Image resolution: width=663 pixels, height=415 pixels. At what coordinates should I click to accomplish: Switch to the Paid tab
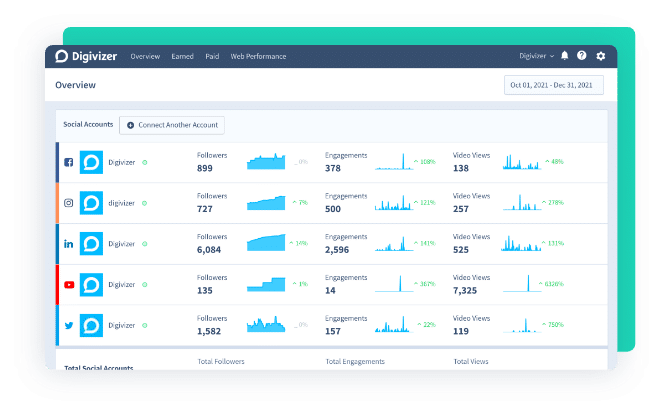[x=212, y=56]
